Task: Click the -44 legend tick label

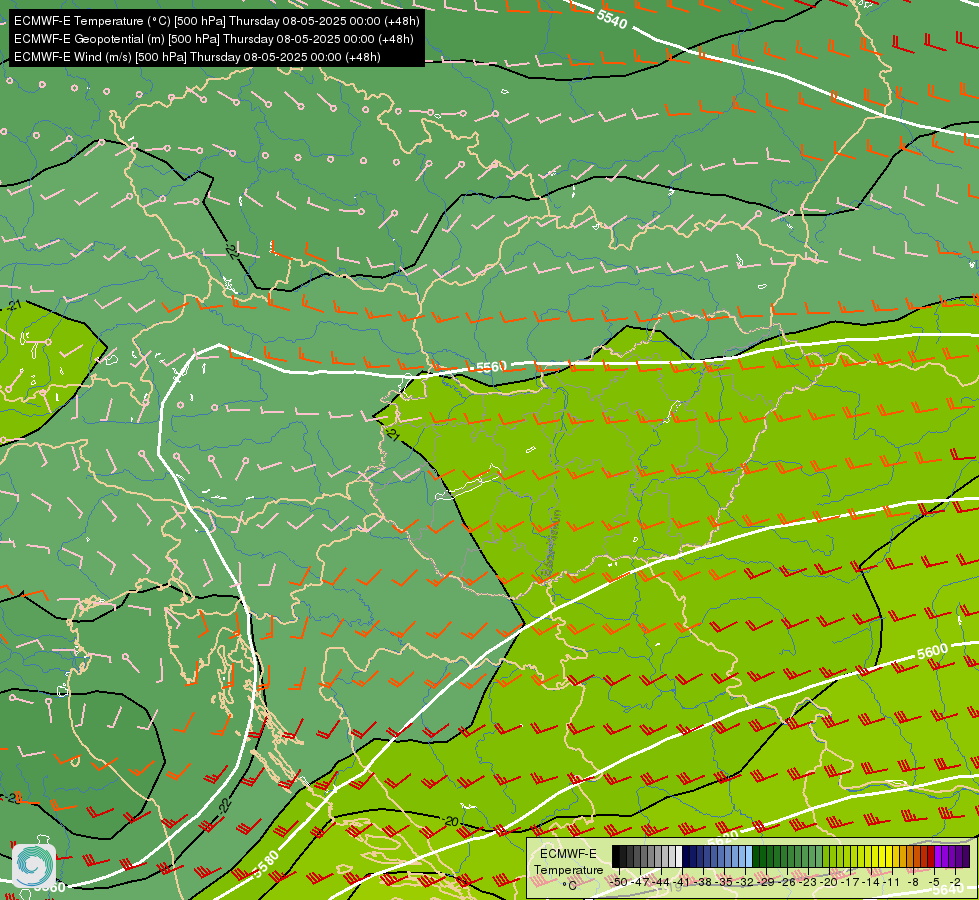Action: click(661, 882)
